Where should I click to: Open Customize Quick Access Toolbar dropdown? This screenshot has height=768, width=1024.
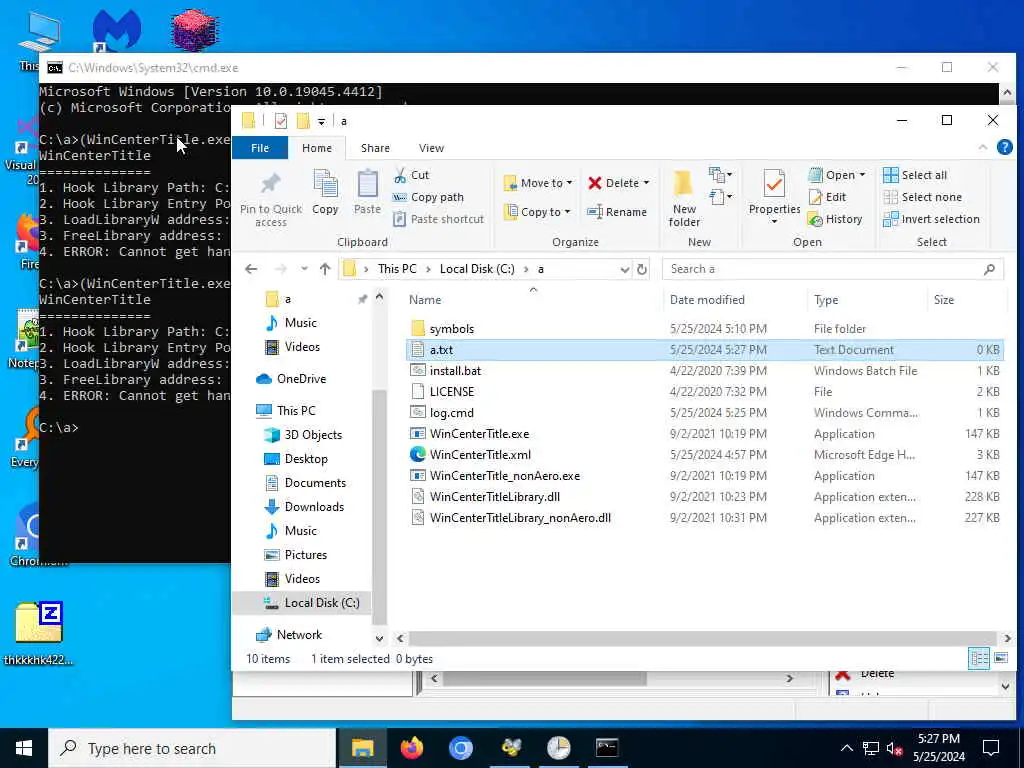(321, 122)
